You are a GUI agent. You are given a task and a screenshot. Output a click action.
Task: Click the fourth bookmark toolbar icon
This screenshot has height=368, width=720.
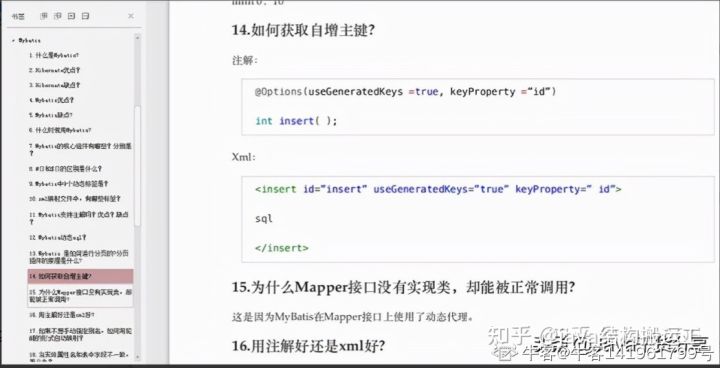(85, 16)
